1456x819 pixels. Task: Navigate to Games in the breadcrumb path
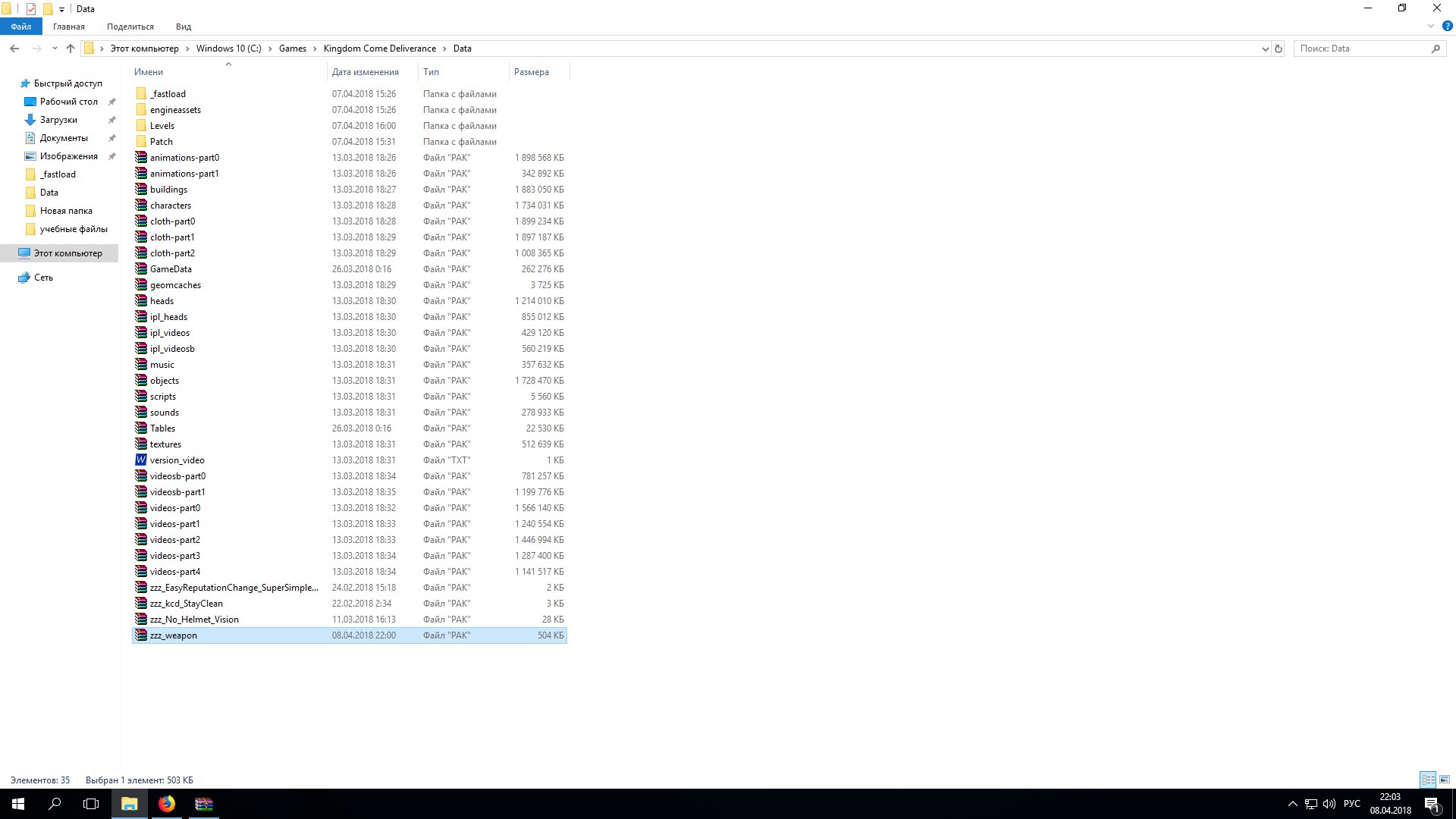tap(293, 49)
